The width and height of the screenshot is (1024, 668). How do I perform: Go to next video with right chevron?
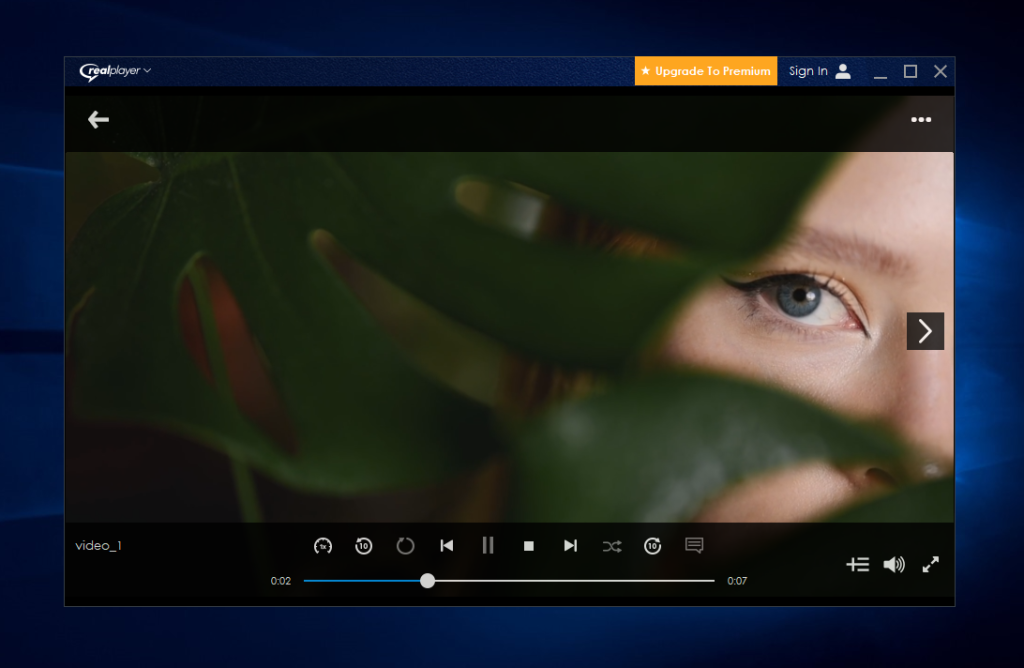pos(925,331)
